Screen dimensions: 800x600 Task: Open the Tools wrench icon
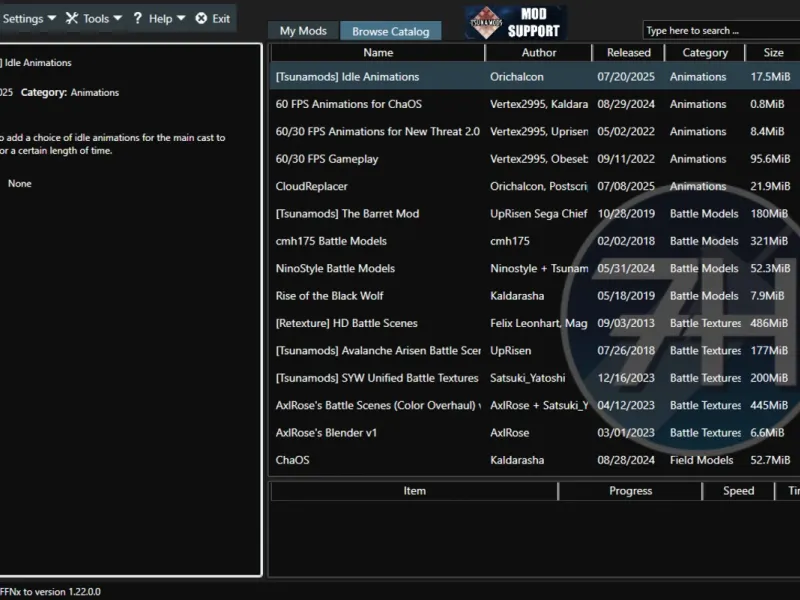tap(72, 18)
